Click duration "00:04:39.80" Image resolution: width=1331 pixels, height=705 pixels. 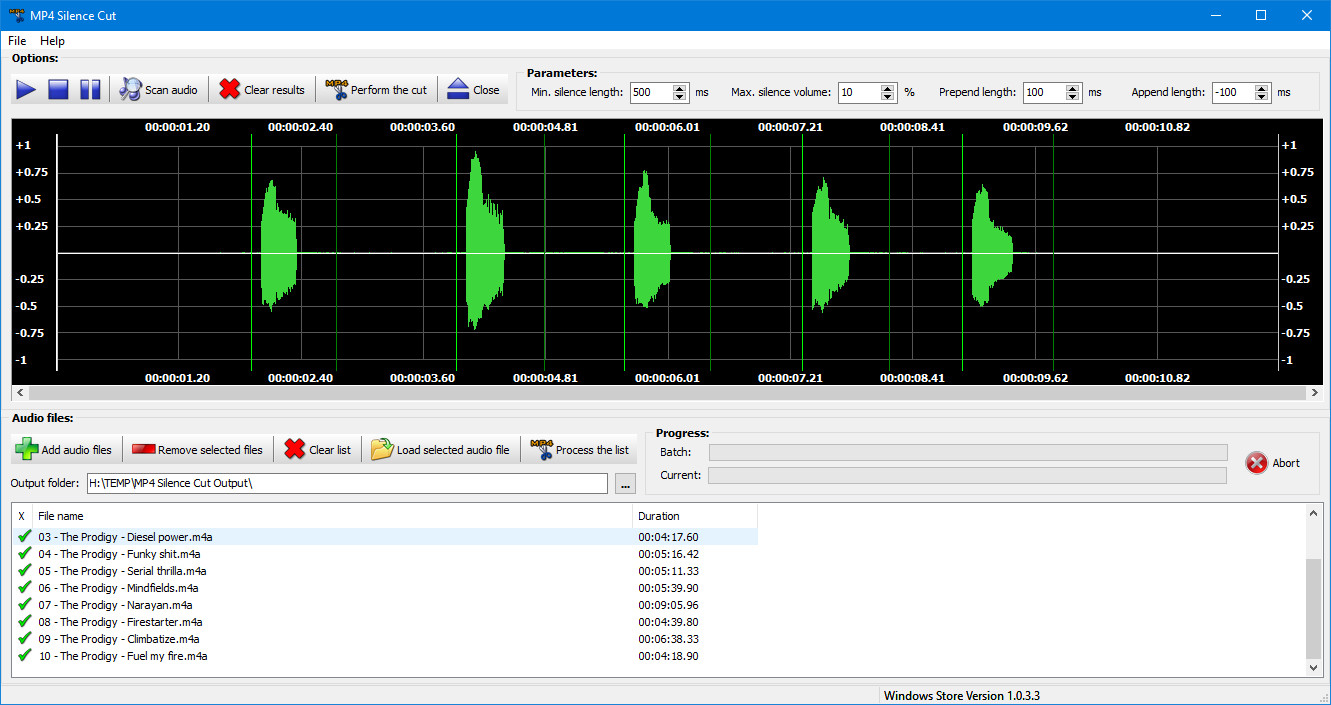pyautogui.click(x=669, y=622)
